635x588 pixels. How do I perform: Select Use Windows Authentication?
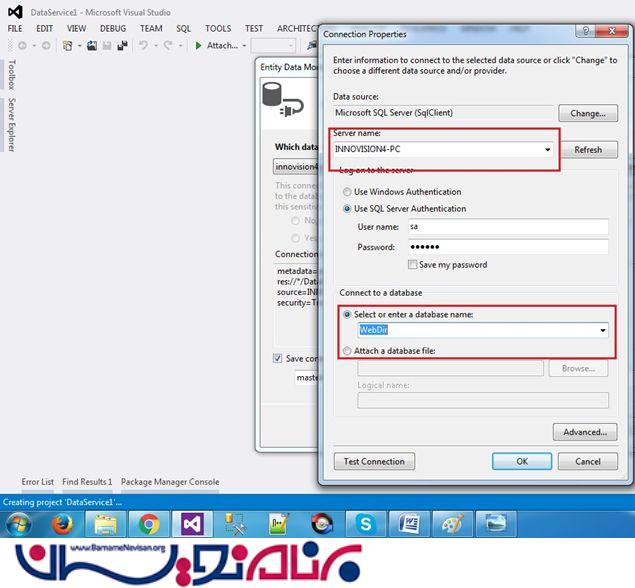tap(347, 192)
